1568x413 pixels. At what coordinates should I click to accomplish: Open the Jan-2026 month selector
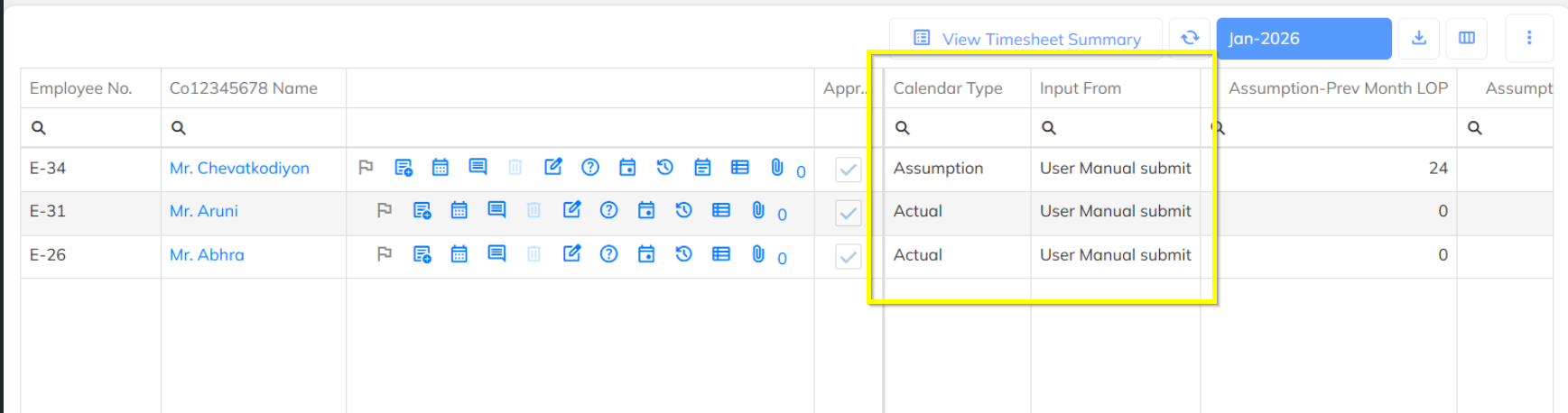tap(1303, 39)
